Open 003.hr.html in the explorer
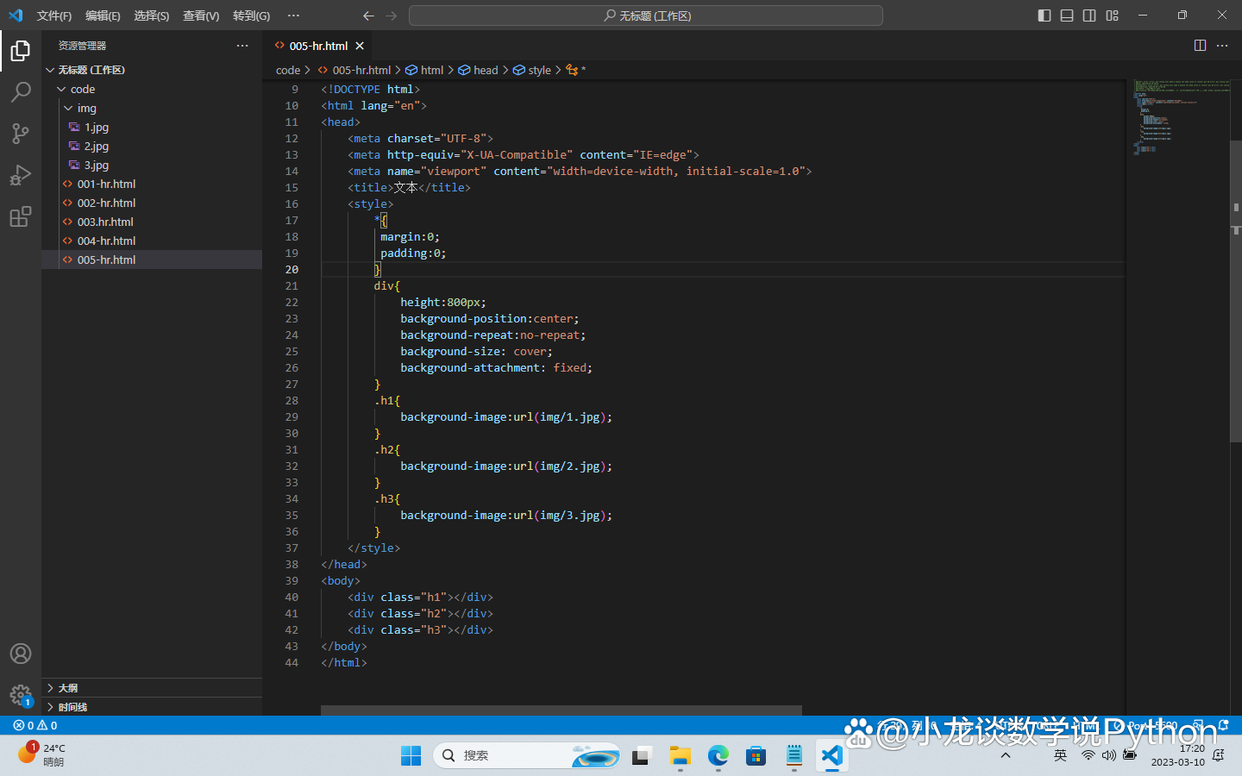The height and width of the screenshot is (776, 1242). [x=105, y=222]
